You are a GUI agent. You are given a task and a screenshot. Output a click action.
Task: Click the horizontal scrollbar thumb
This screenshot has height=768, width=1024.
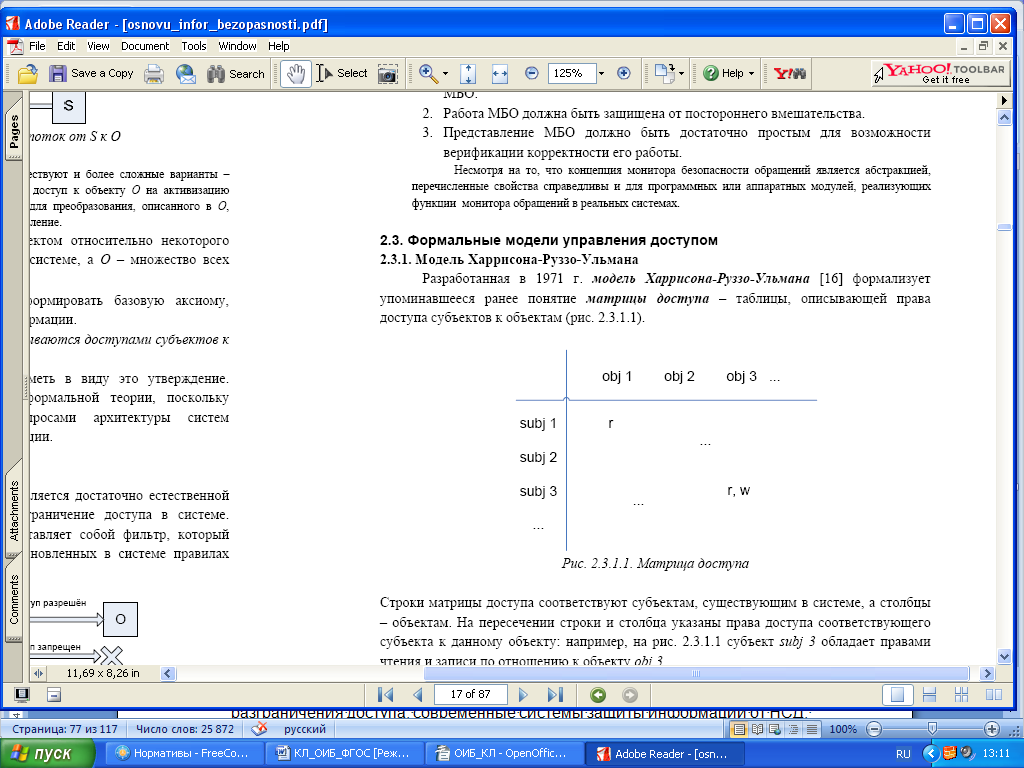pyautogui.click(x=696, y=673)
